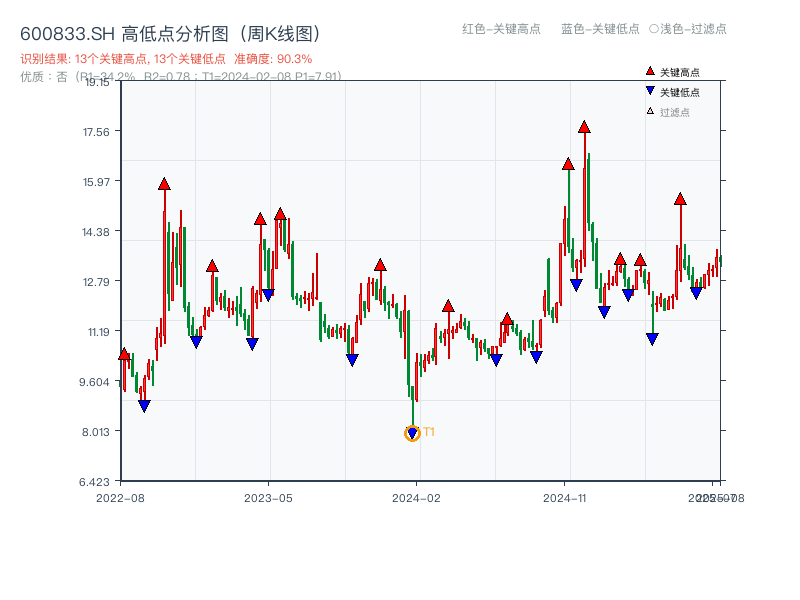
Task: Click the T1 text label on the chart
Action: pyautogui.click(x=428, y=432)
